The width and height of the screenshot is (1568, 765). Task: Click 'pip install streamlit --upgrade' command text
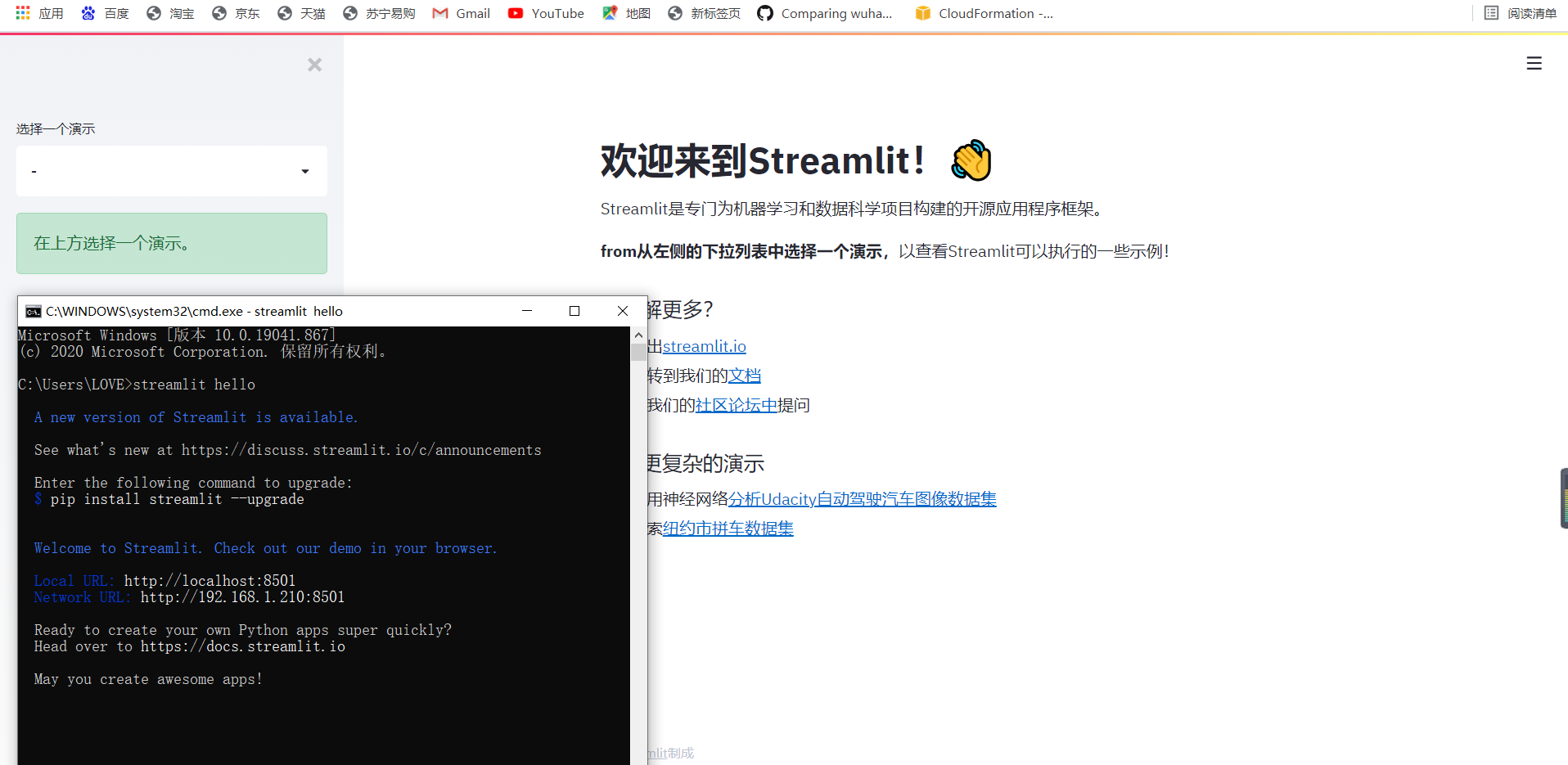click(x=177, y=499)
